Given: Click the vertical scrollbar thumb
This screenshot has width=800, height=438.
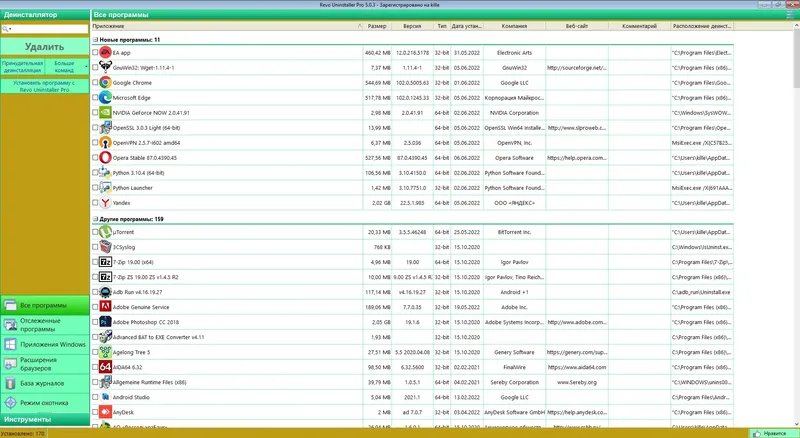Looking at the screenshot, I should coord(796,59).
